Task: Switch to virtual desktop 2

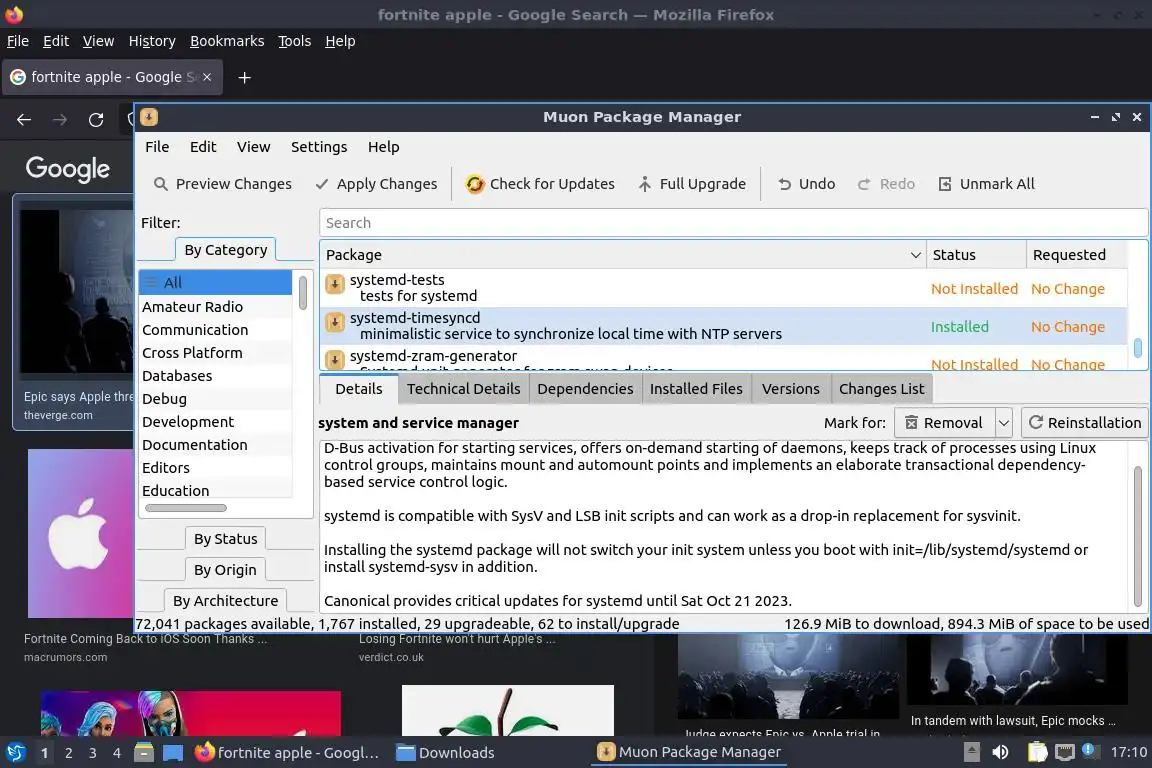Action: click(68, 753)
